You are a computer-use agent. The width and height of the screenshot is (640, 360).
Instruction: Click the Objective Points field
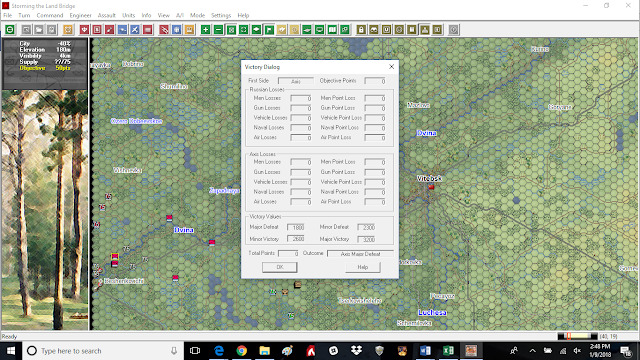tap(375, 81)
